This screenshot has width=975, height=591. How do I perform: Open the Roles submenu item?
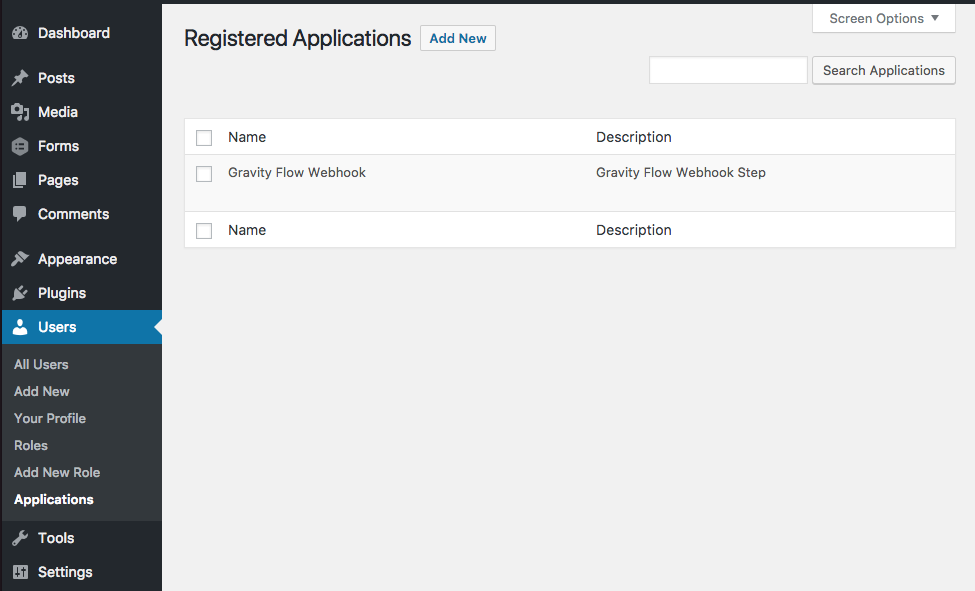[x=31, y=445]
